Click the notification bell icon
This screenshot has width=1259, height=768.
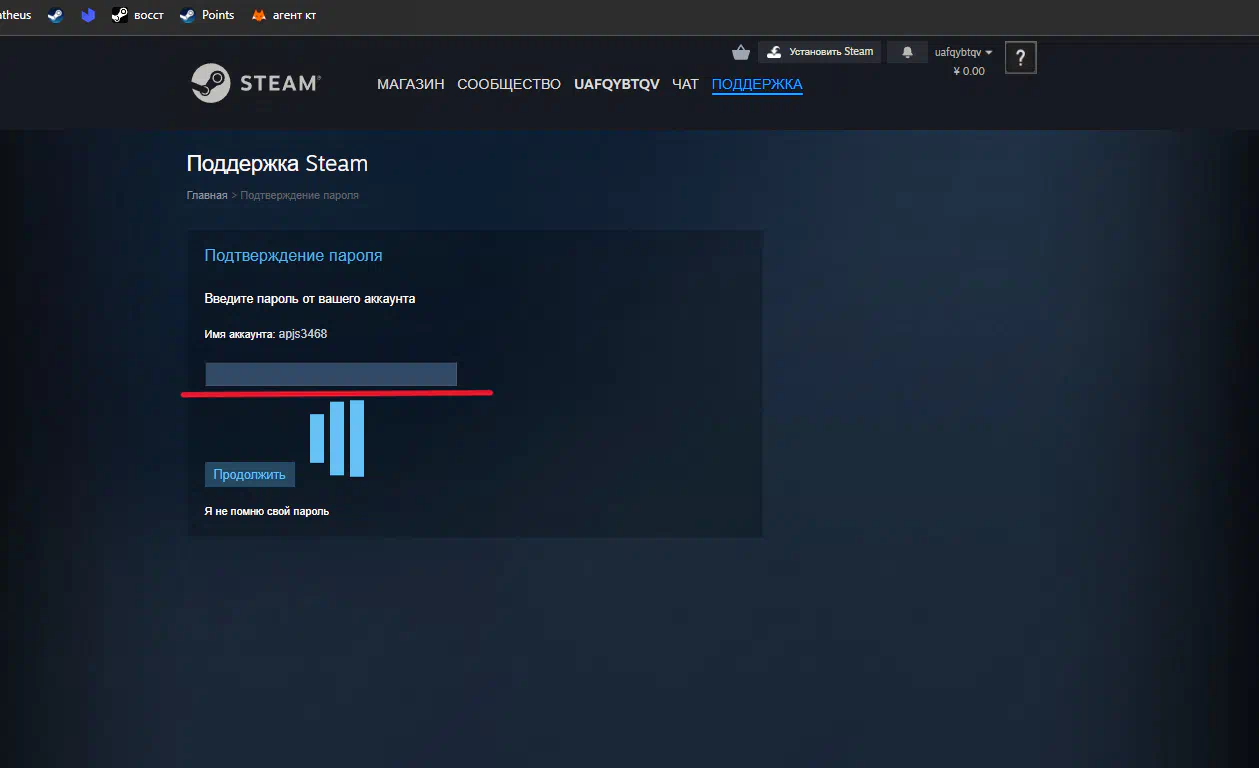[x=907, y=52]
